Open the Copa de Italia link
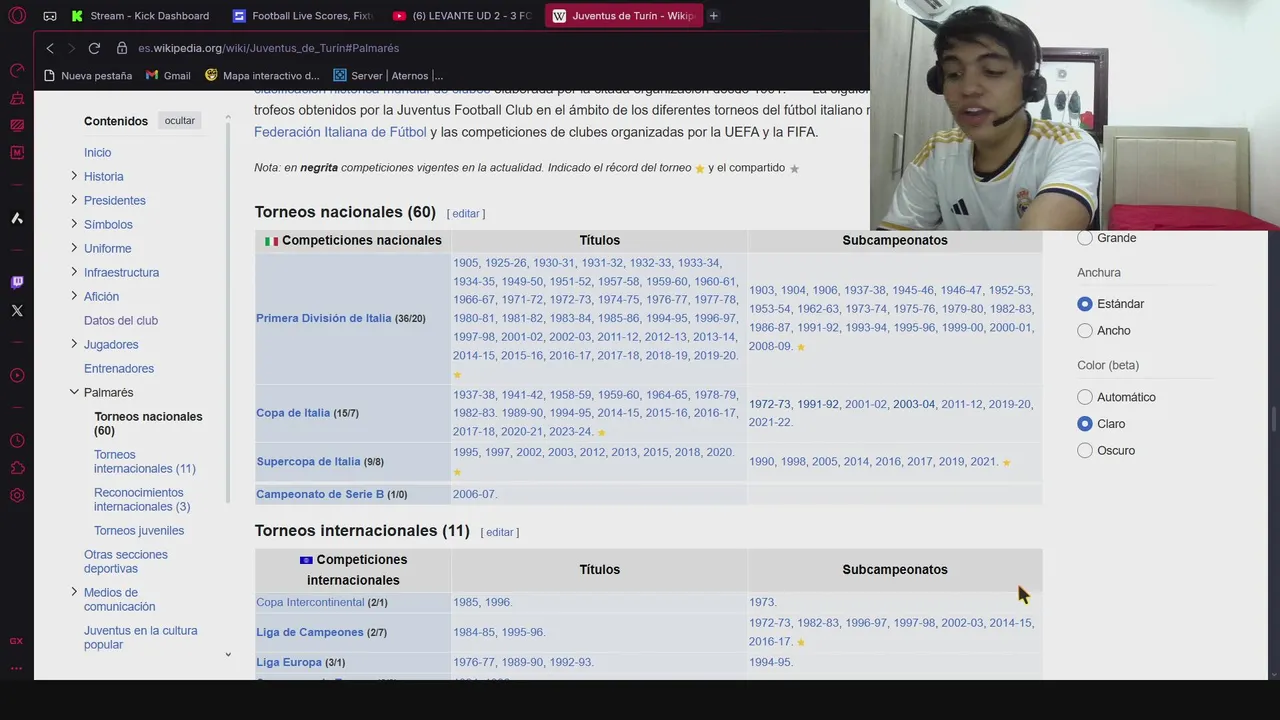The image size is (1280, 720). point(293,413)
